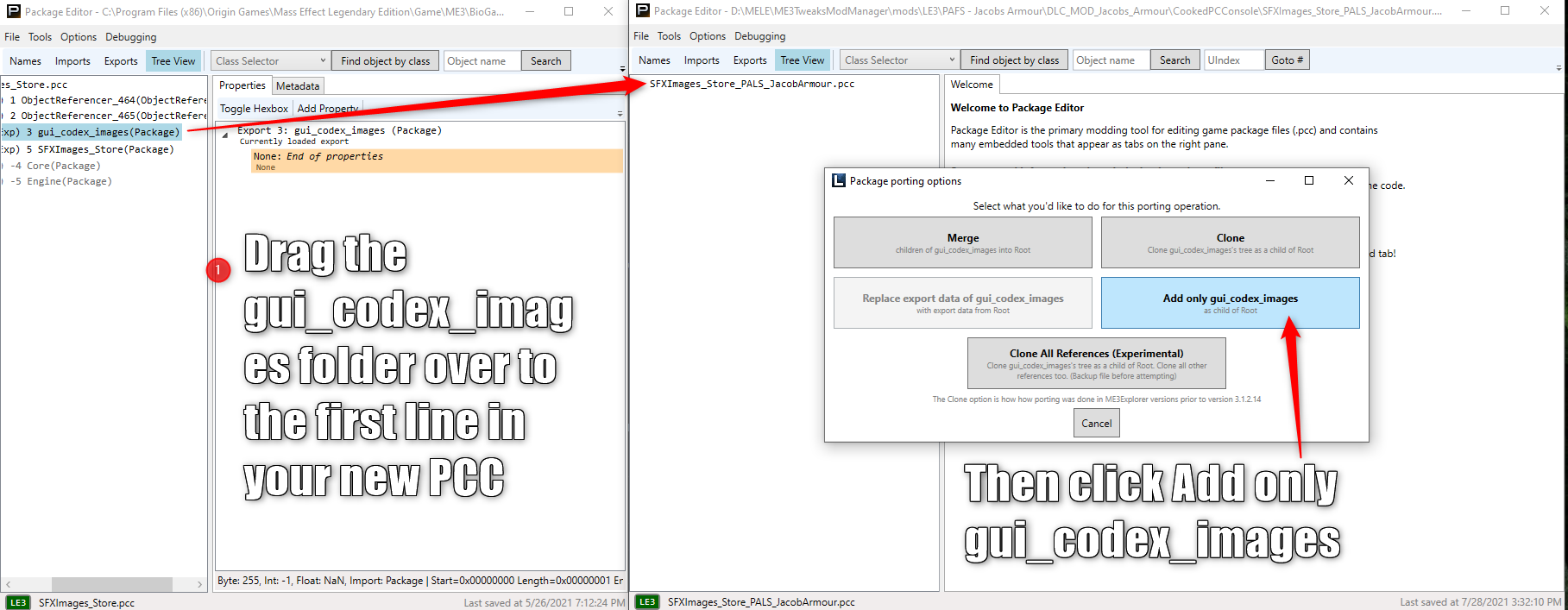Close the Package porting options dialog
1568x610 pixels.
coord(1349,180)
